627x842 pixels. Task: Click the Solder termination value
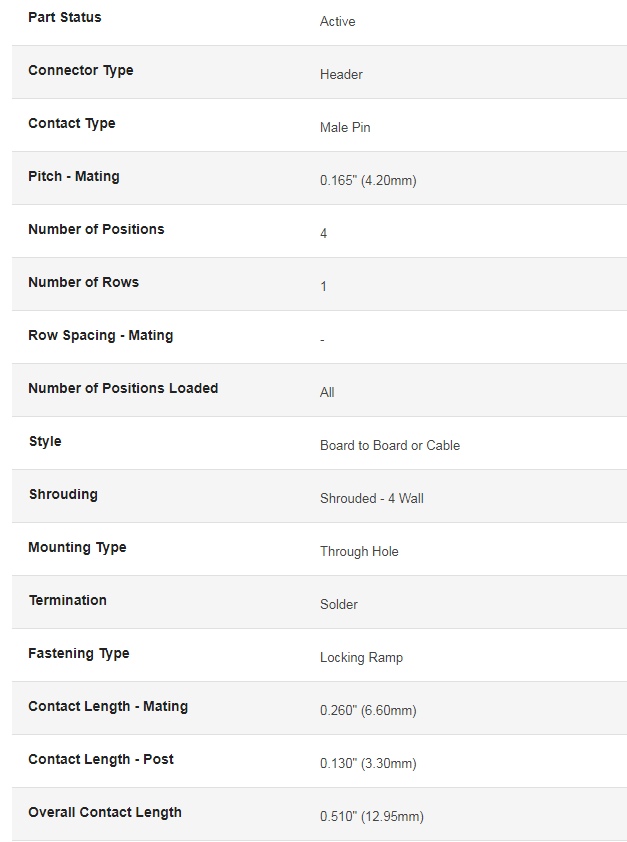(x=339, y=605)
